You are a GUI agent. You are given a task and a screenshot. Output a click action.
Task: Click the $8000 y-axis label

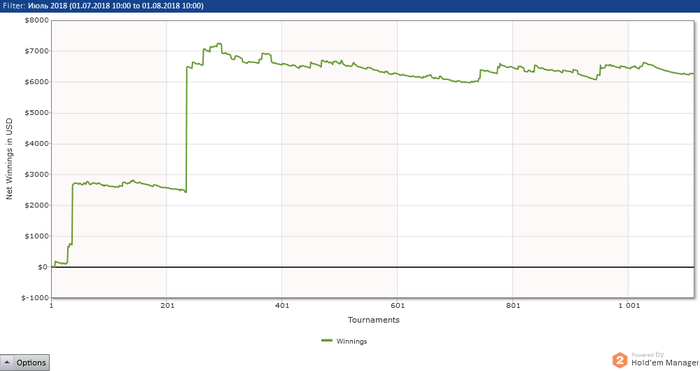pos(37,20)
